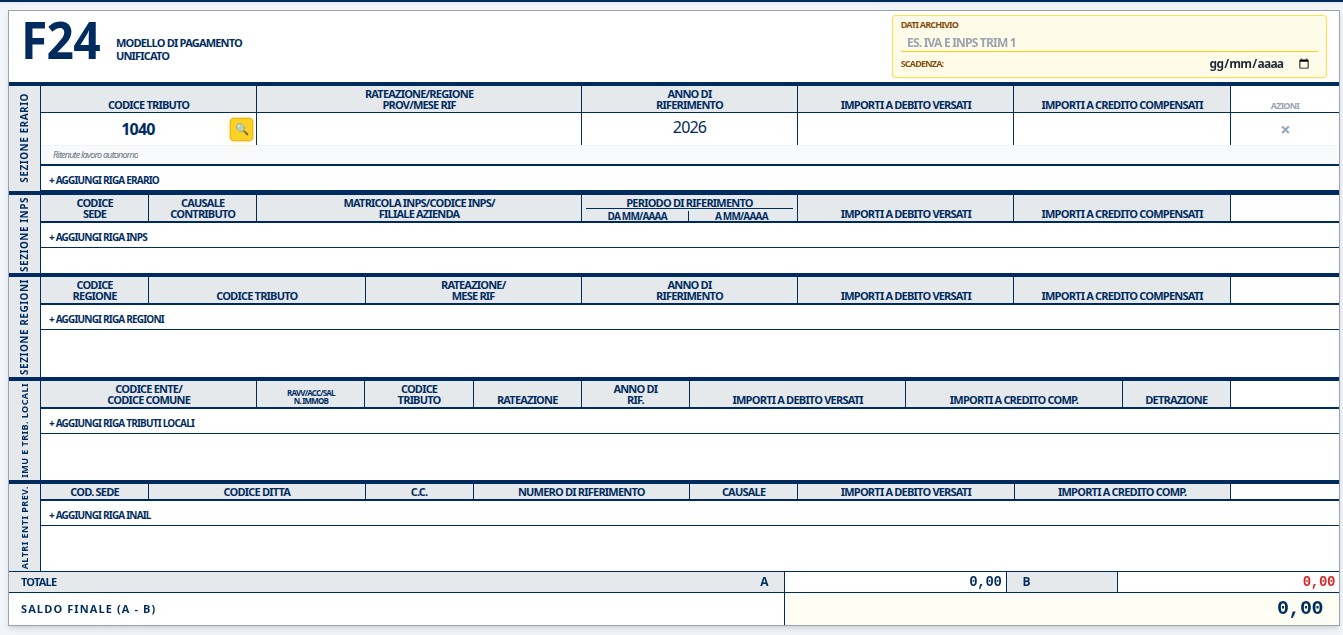The image size is (1343, 635).
Task: Click the yellow search icon beside codice tributo
Action: coord(241,129)
